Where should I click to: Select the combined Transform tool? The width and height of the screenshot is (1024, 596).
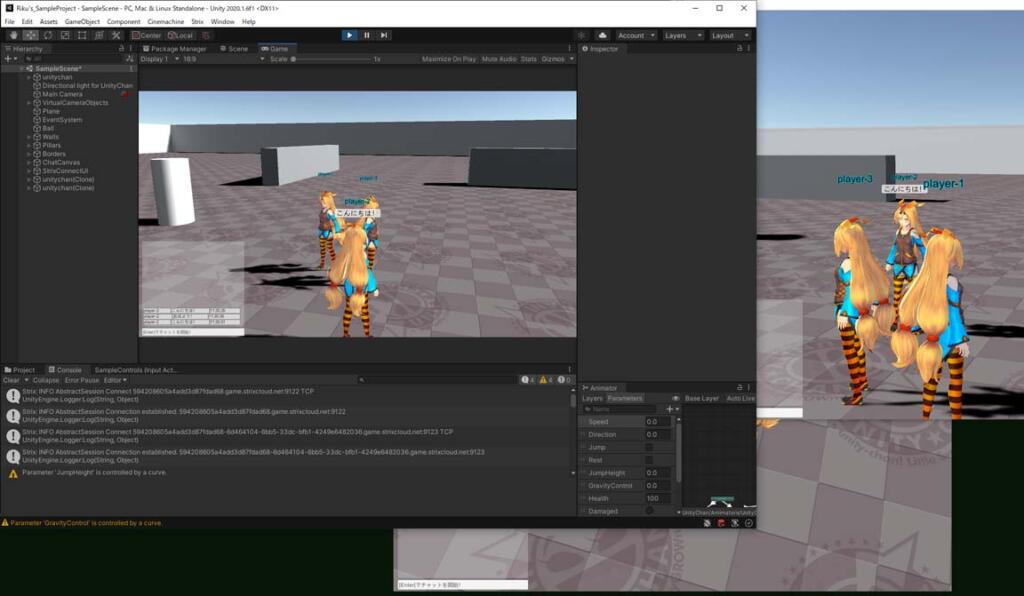pos(99,35)
